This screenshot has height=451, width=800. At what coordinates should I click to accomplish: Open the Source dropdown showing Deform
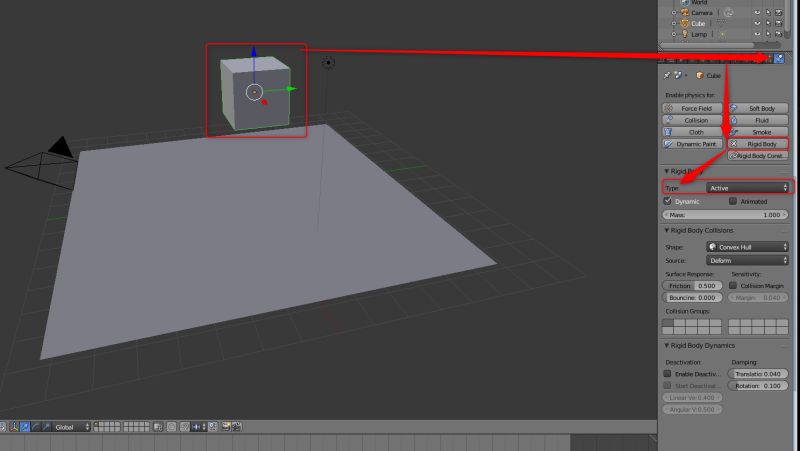tap(747, 260)
